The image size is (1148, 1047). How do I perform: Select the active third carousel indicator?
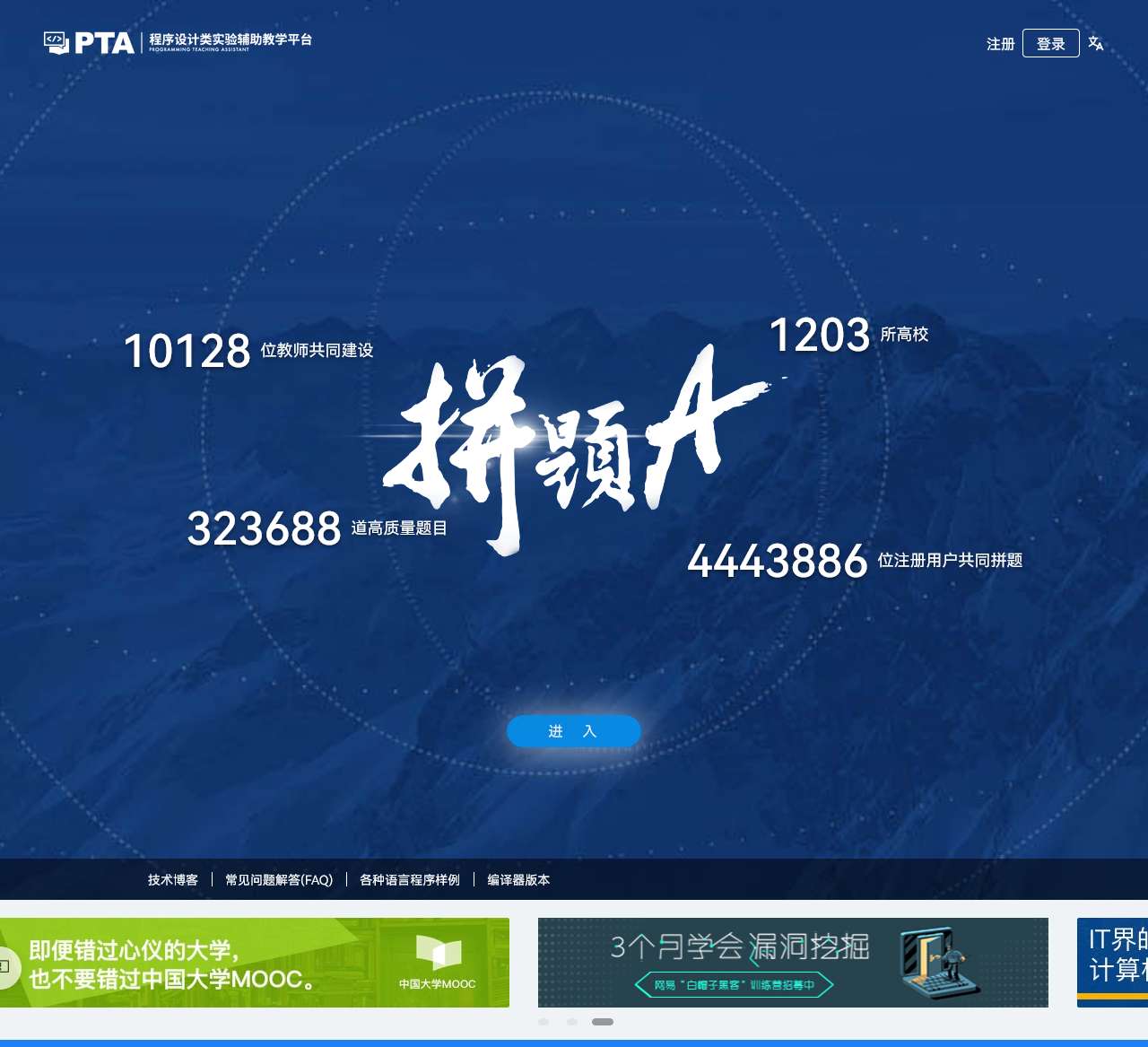pyautogui.click(x=603, y=1022)
